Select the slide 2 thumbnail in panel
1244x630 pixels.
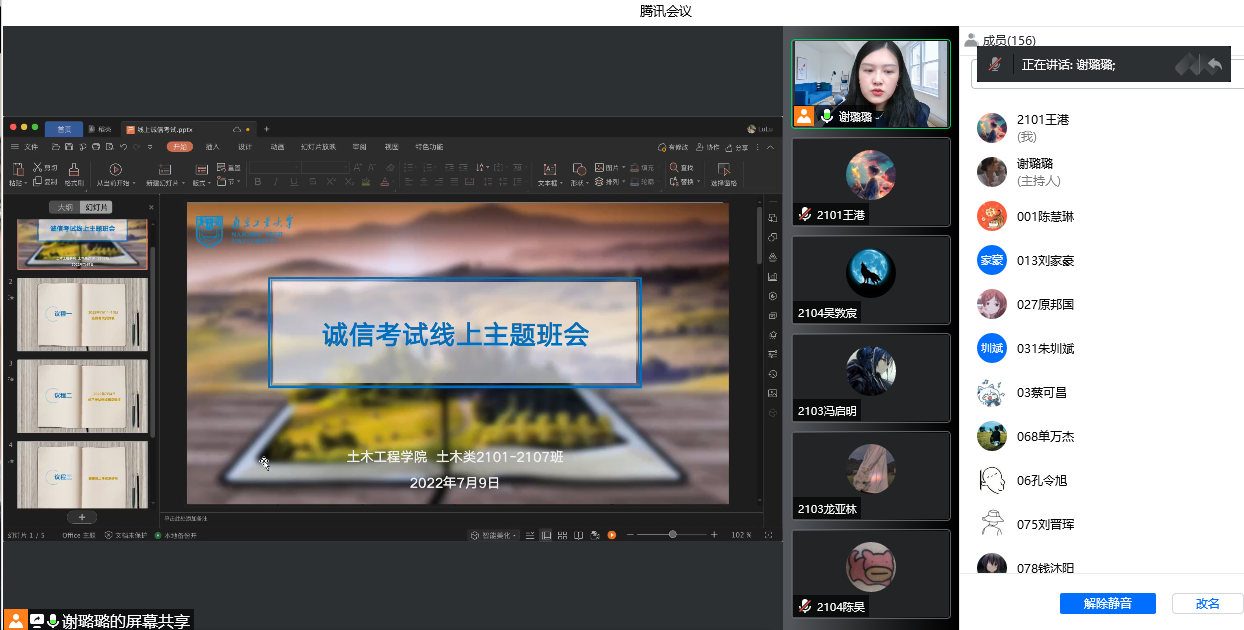coord(82,314)
